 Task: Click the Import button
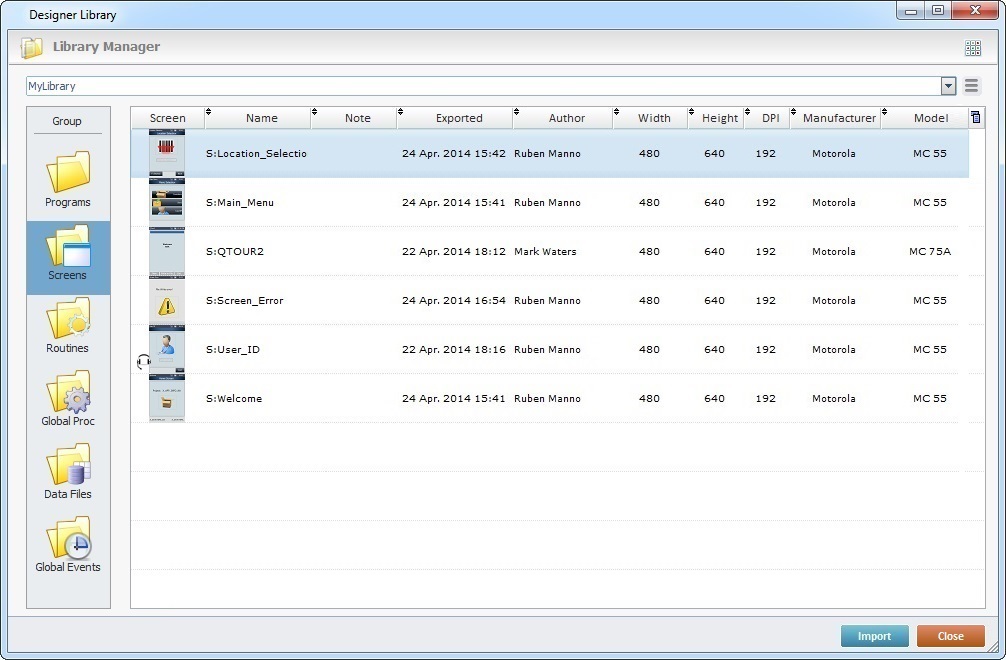pyautogui.click(x=874, y=636)
